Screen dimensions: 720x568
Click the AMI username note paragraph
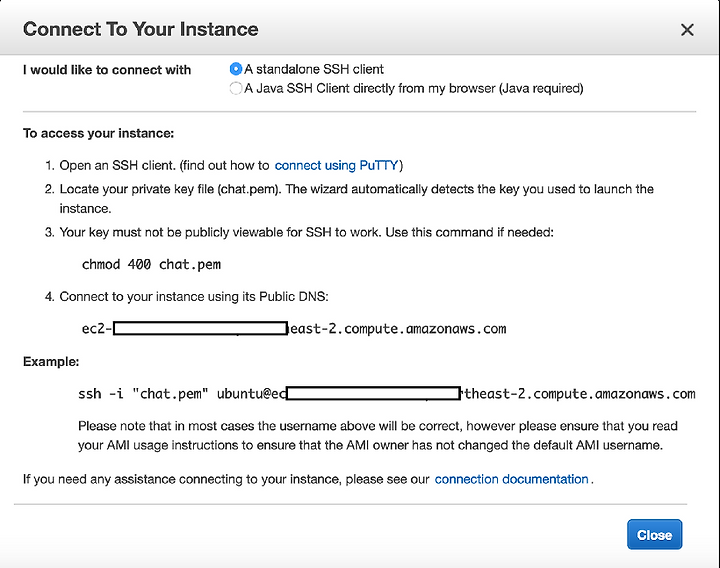[377, 436]
